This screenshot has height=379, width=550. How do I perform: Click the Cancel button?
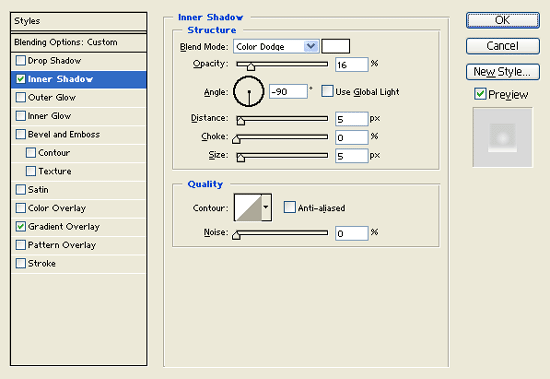503,46
